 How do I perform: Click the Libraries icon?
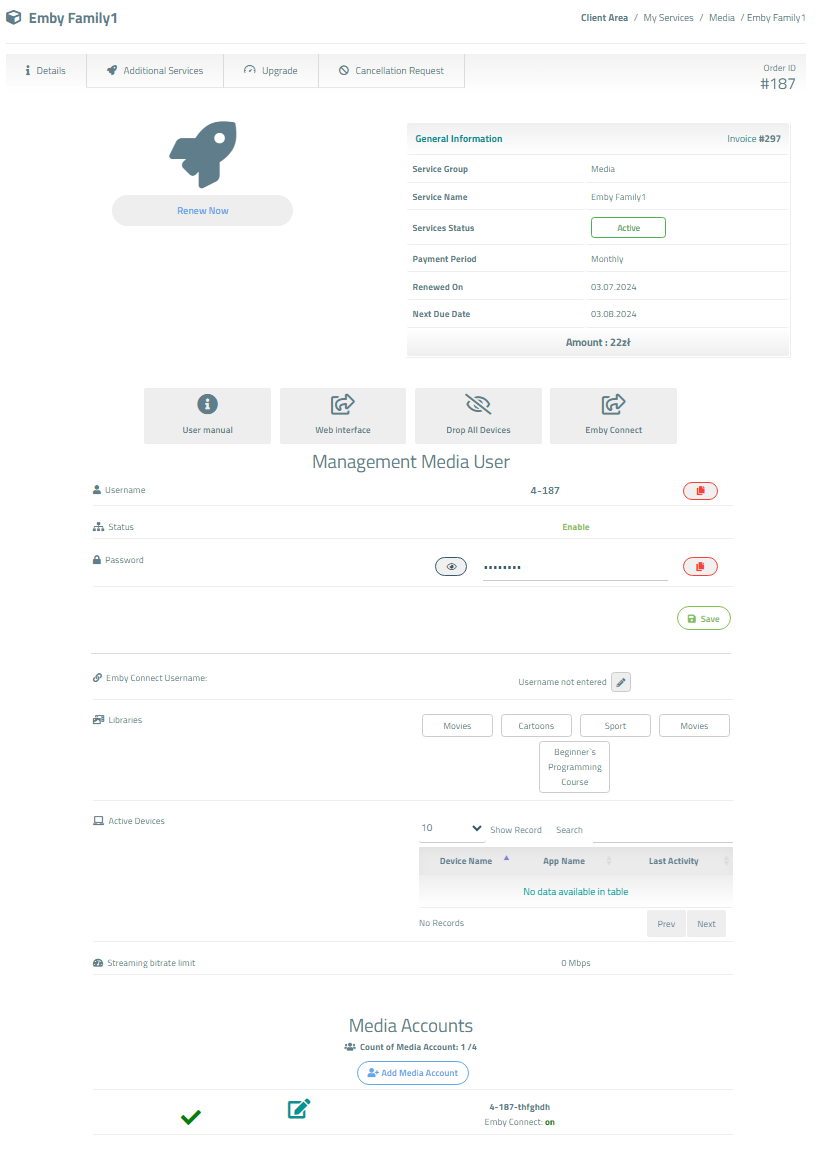click(98, 720)
